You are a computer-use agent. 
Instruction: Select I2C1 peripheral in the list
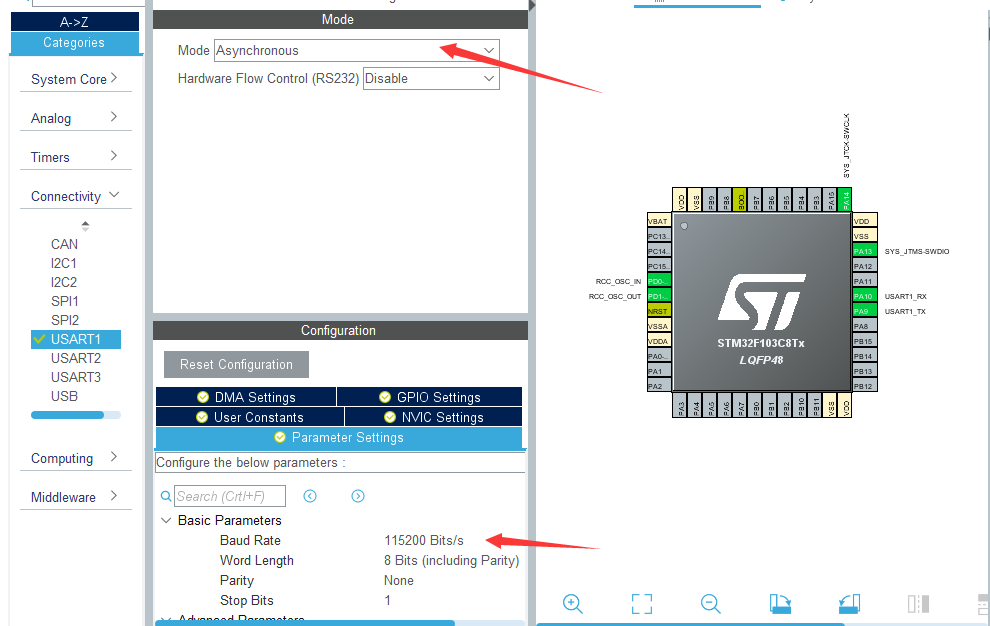(x=64, y=263)
